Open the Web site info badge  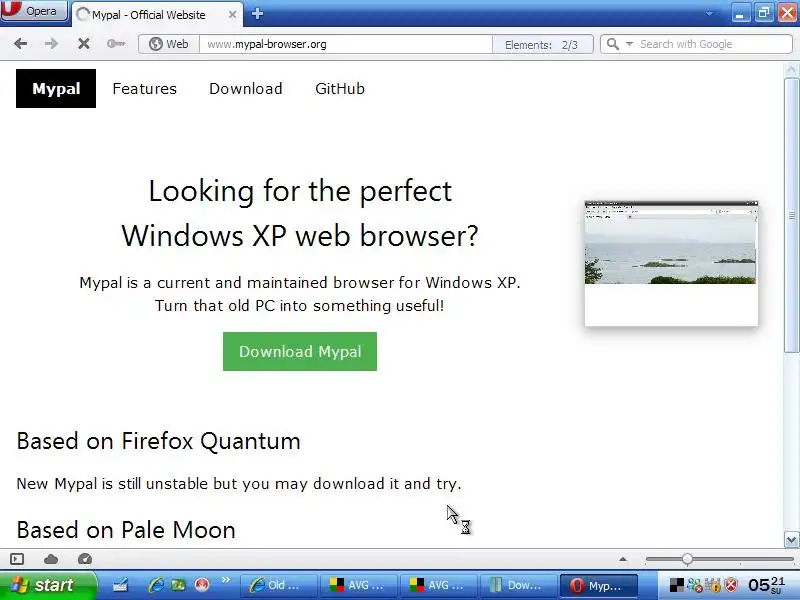(x=168, y=44)
